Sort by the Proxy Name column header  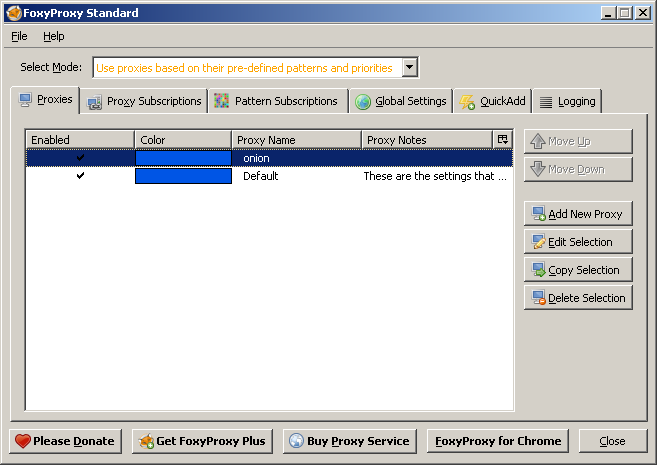[x=297, y=140]
